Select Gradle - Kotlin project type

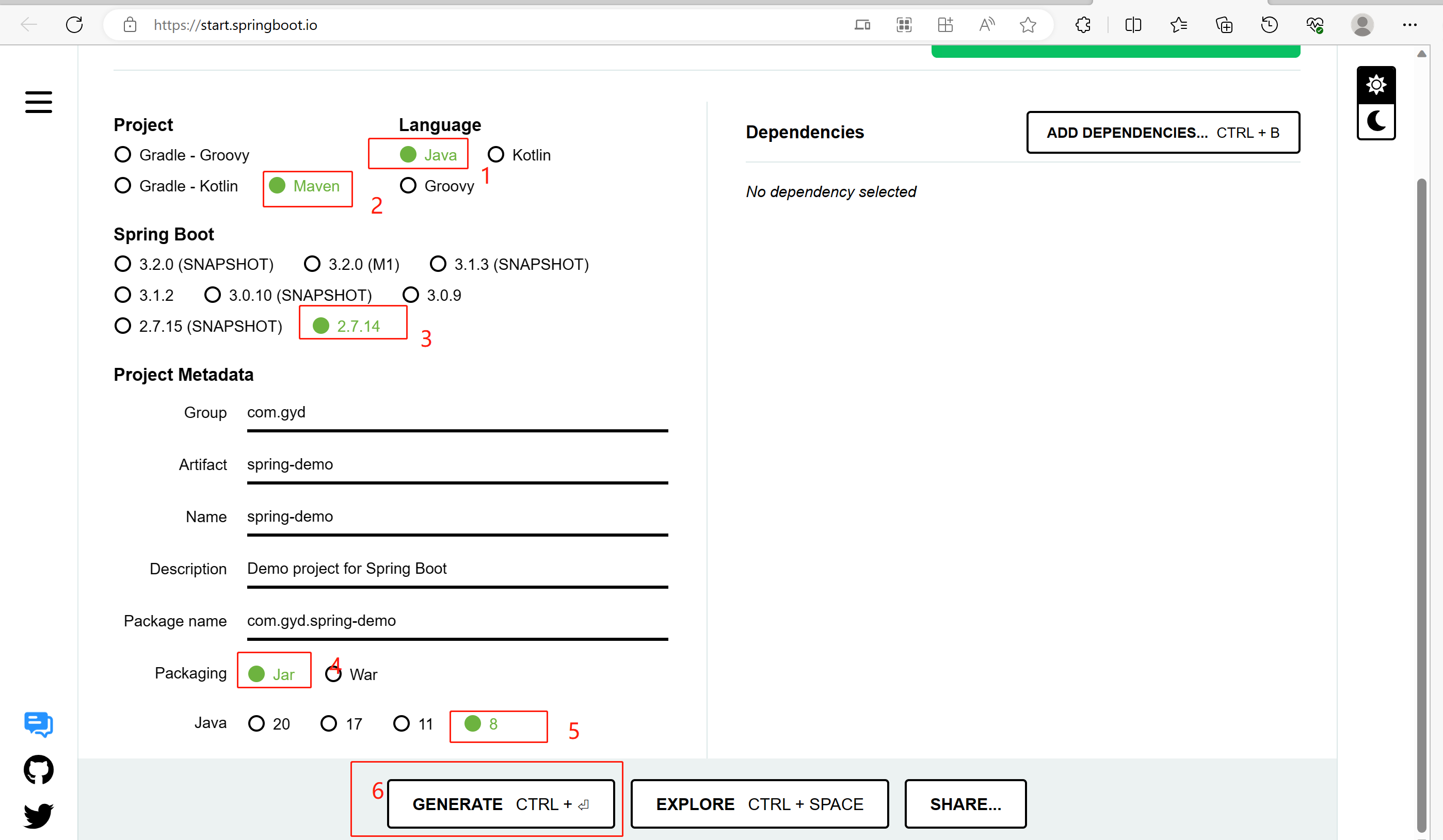tap(177, 186)
